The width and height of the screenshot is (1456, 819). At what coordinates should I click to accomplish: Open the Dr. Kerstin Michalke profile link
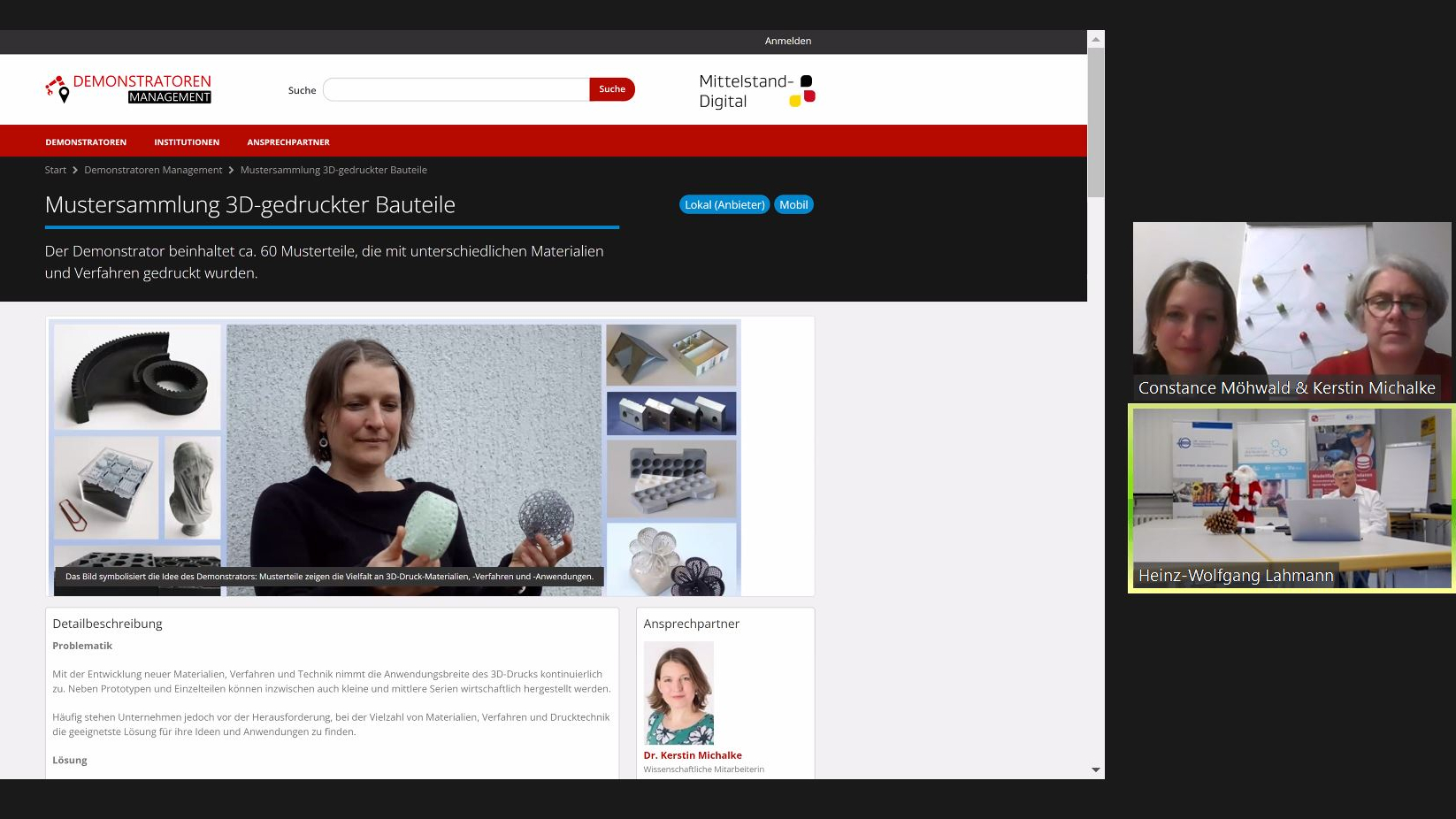[x=693, y=755]
